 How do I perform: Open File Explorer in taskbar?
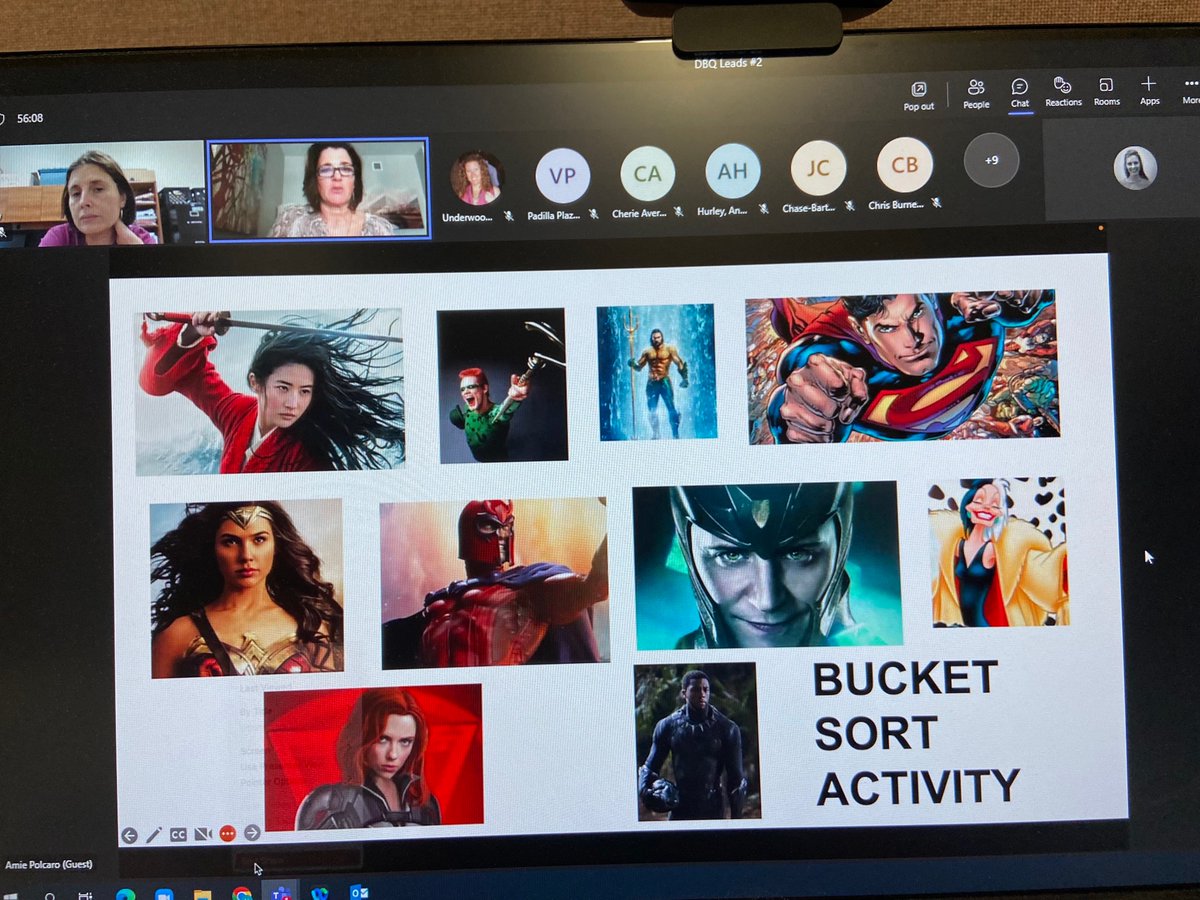(203, 894)
